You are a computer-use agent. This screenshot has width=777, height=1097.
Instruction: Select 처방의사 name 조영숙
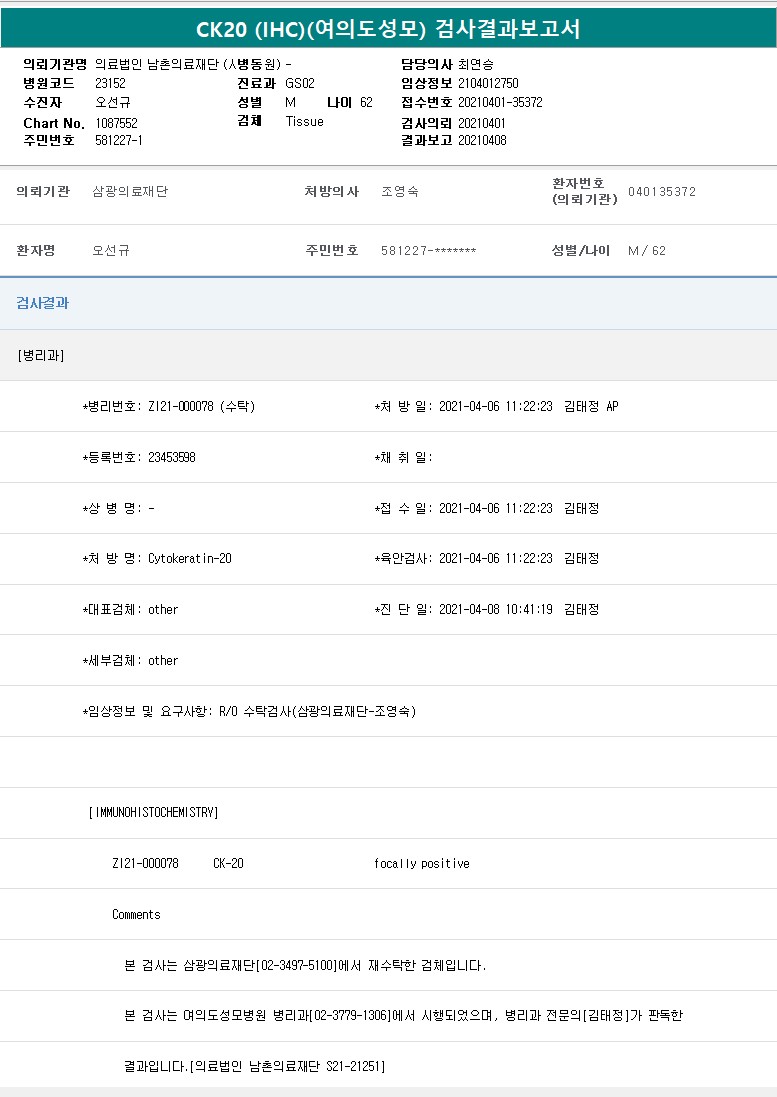point(400,191)
